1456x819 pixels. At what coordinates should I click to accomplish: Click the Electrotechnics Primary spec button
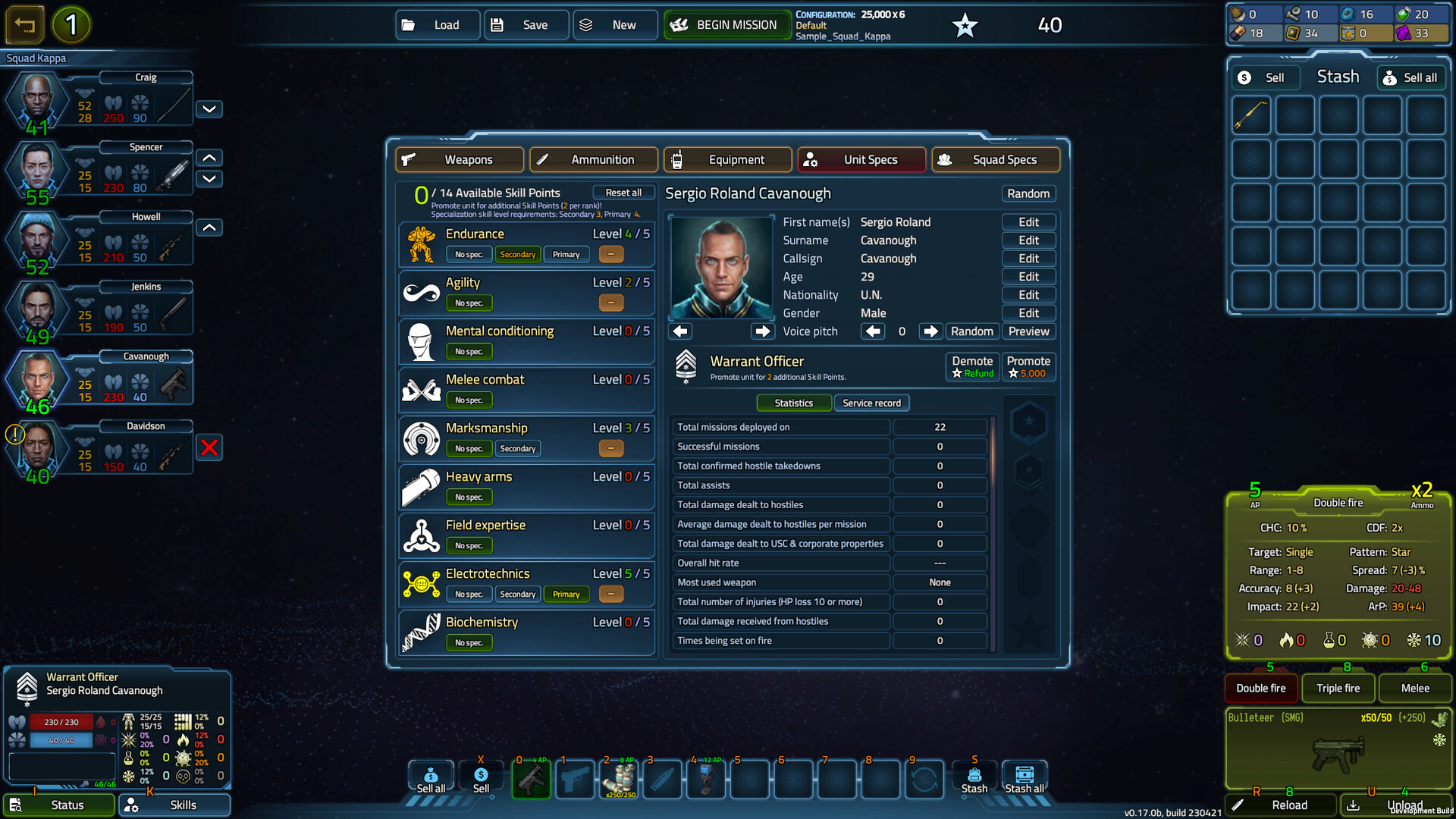click(x=565, y=593)
